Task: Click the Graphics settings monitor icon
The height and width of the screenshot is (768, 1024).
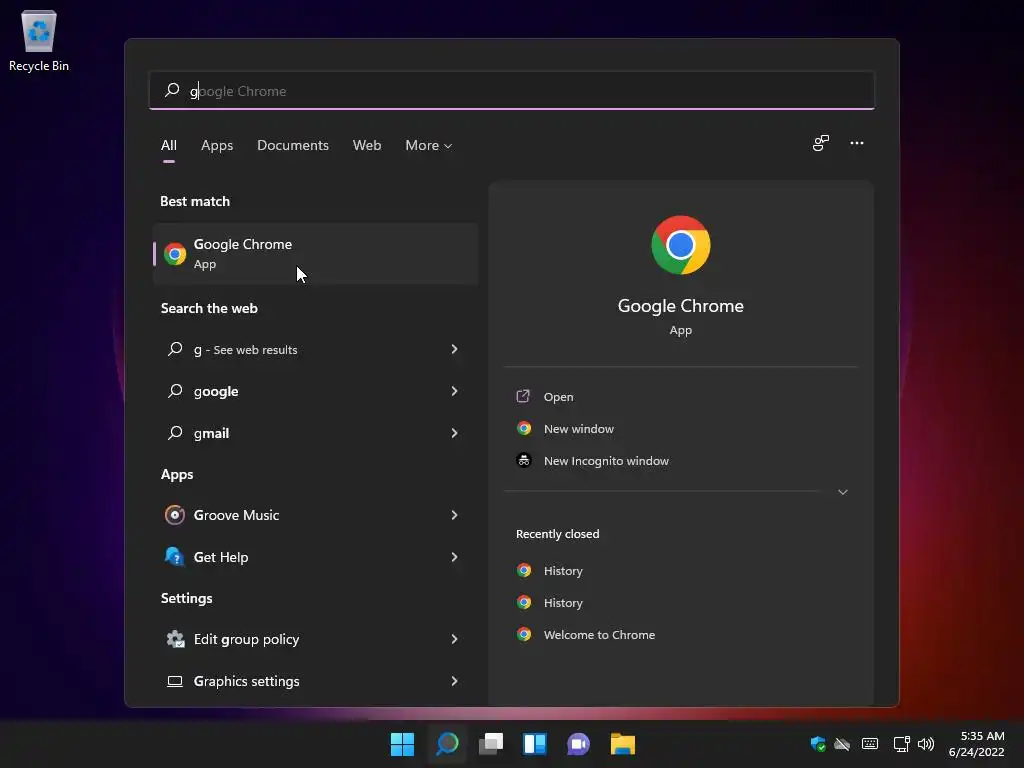Action: tap(175, 681)
